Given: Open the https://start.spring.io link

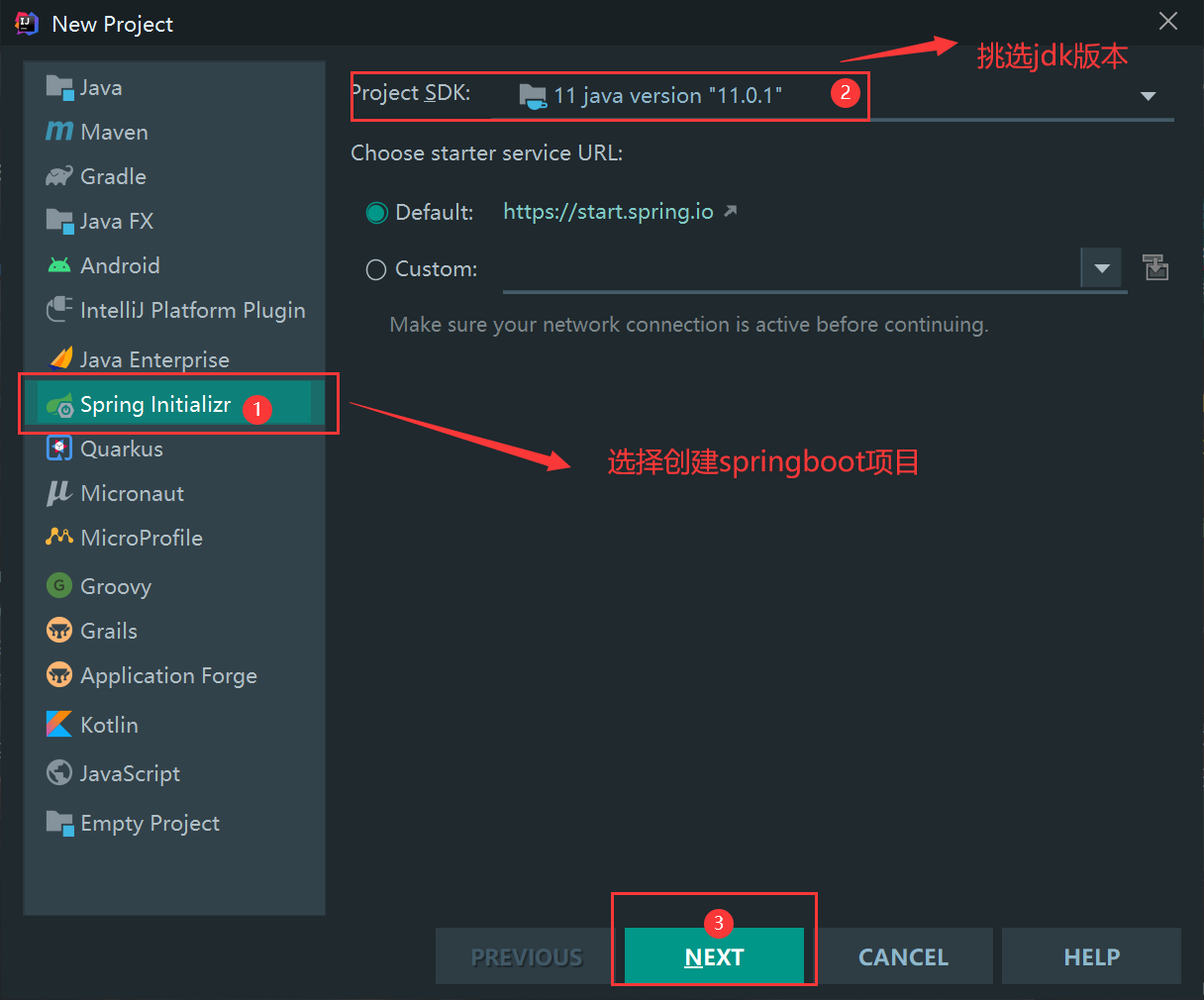Looking at the screenshot, I should click(x=608, y=211).
